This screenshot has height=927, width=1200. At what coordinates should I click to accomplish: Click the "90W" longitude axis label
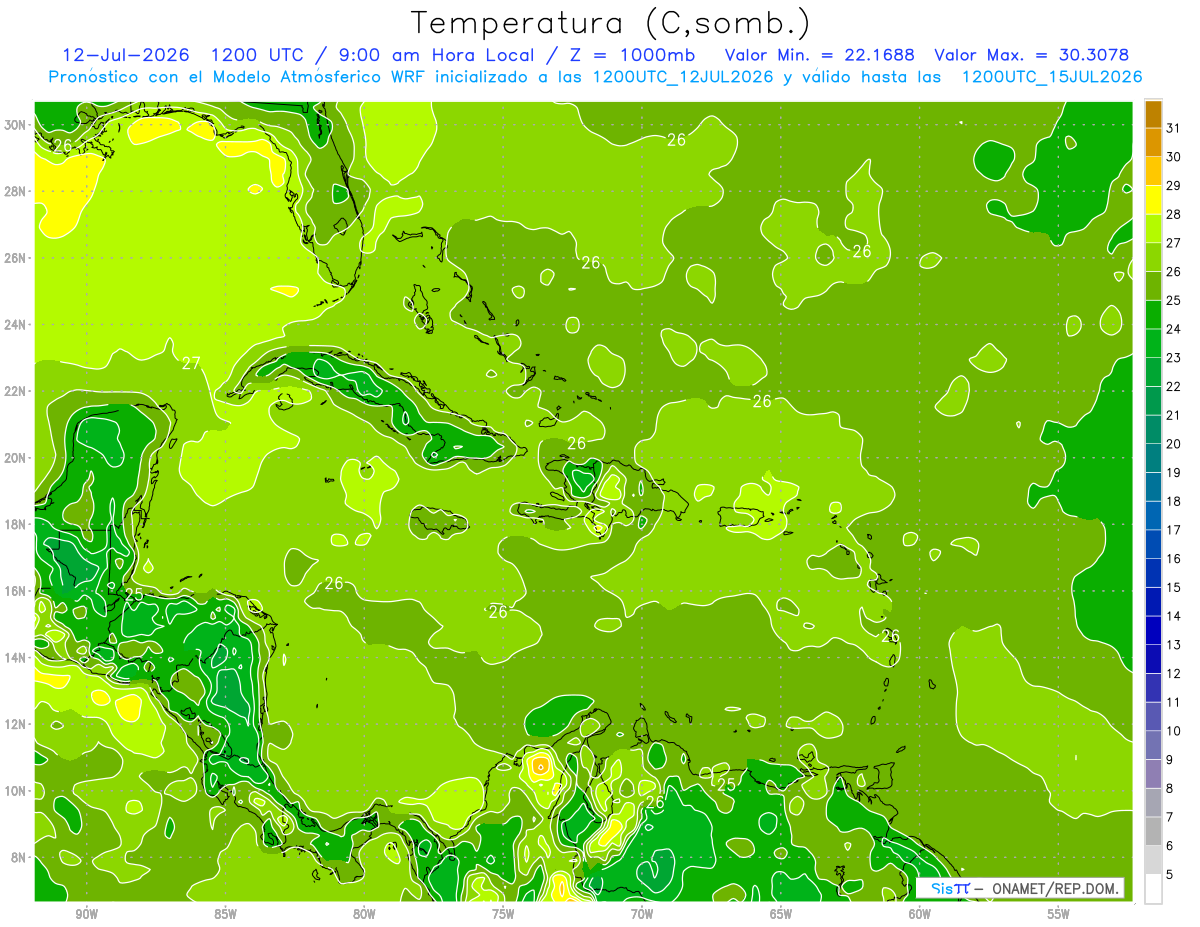coord(86,914)
